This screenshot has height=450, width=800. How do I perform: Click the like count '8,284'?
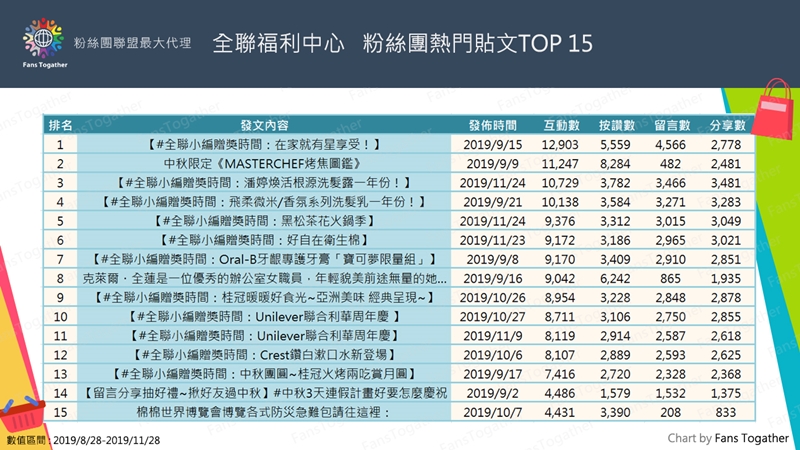(x=615, y=164)
